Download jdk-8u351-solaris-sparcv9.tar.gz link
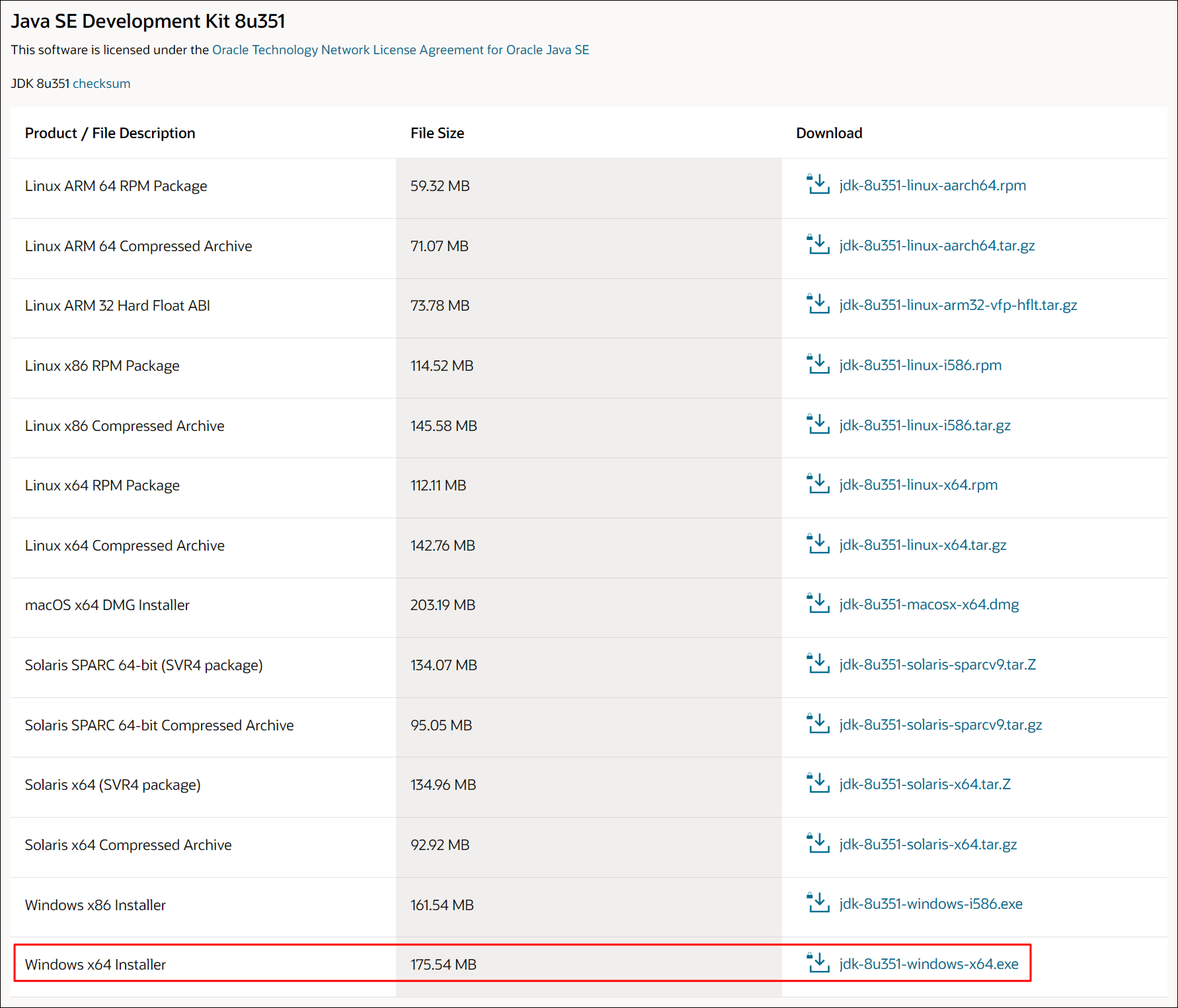 coord(940,724)
